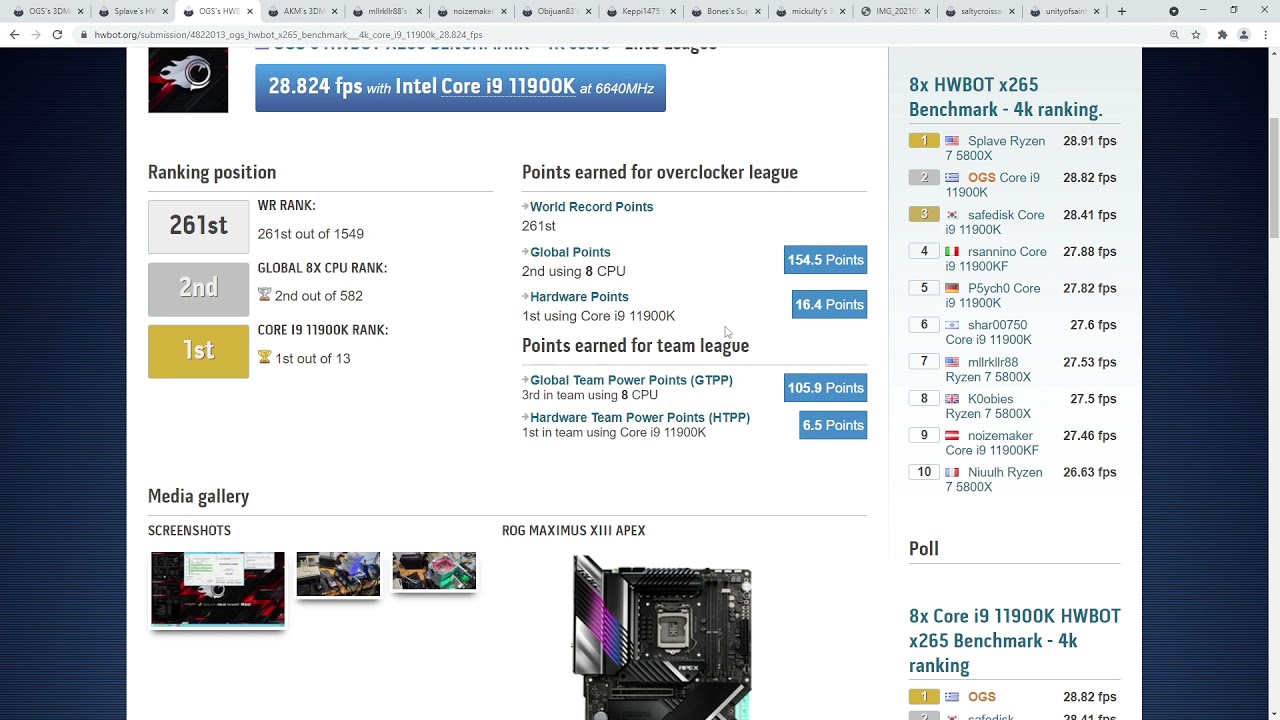Open zoom control in address bar

tap(1174, 34)
